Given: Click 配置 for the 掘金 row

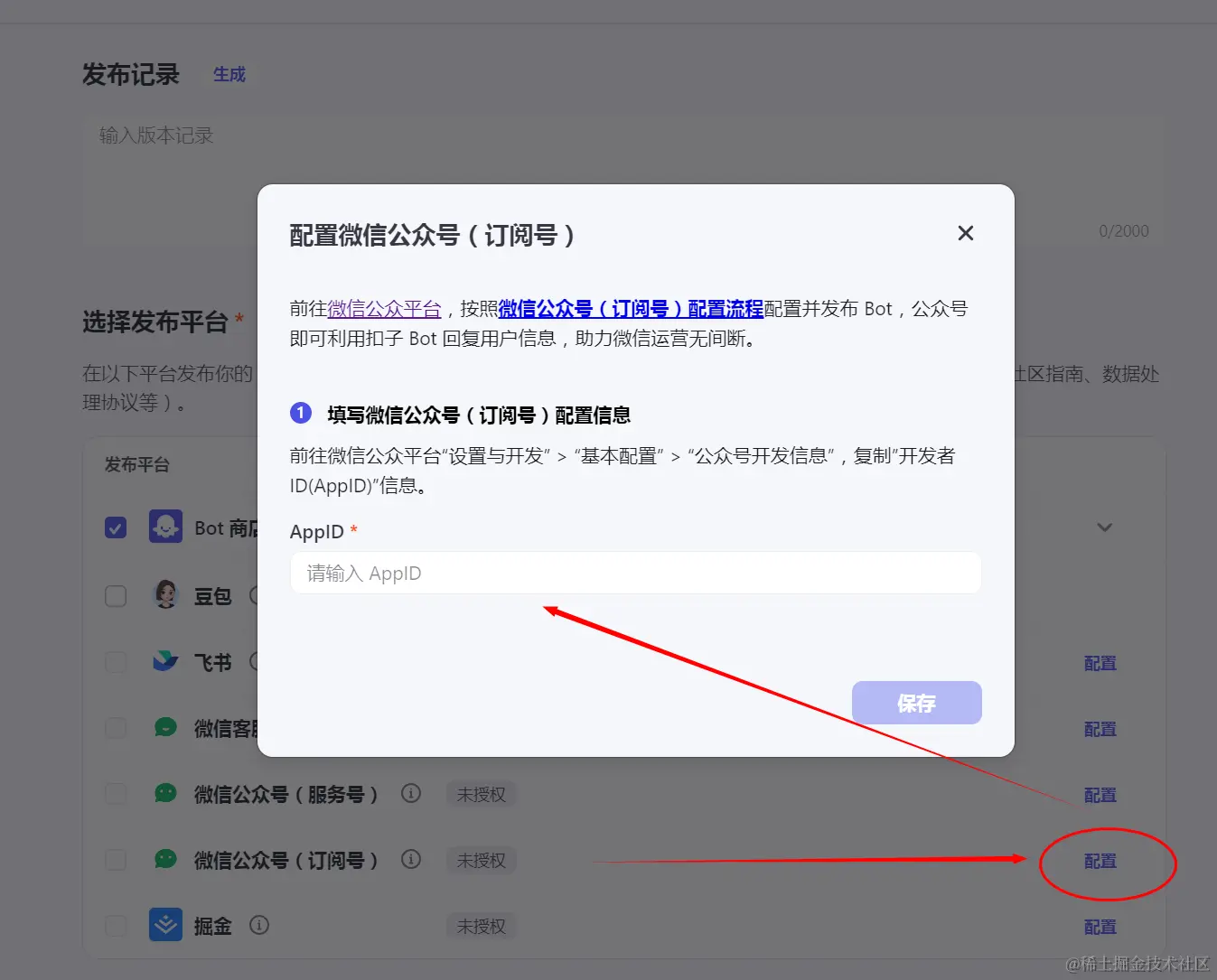Looking at the screenshot, I should tap(1100, 927).
